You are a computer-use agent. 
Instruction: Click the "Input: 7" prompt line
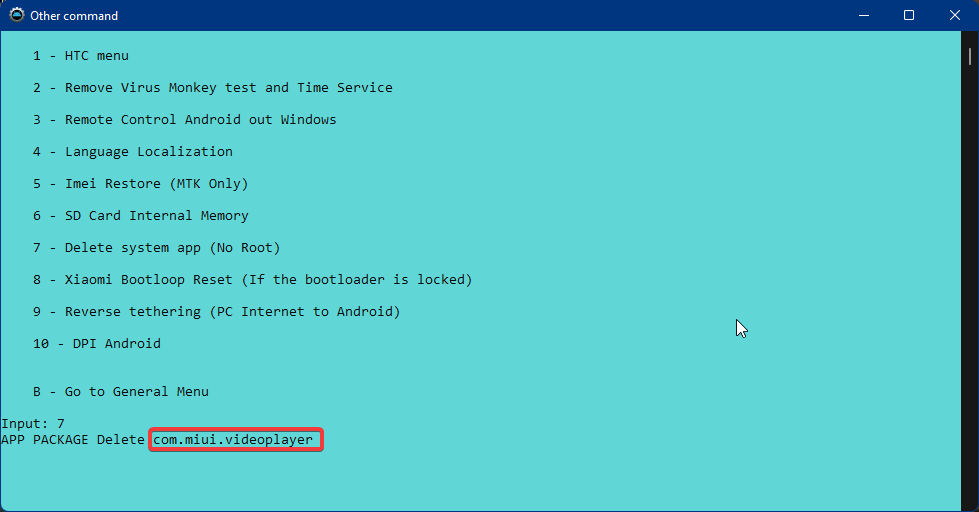[33, 424]
